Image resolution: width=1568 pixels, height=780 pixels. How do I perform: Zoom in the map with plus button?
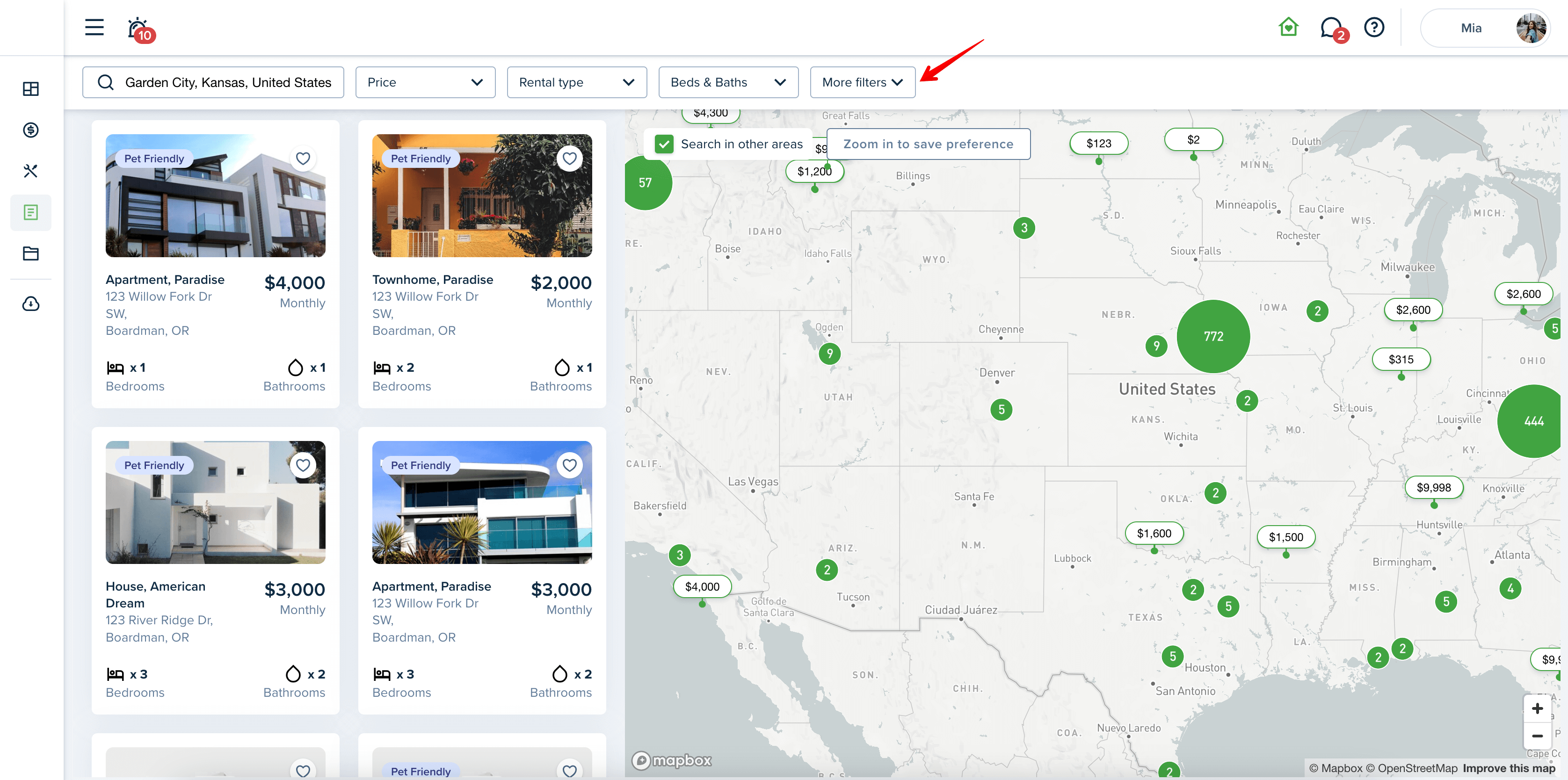click(1537, 709)
